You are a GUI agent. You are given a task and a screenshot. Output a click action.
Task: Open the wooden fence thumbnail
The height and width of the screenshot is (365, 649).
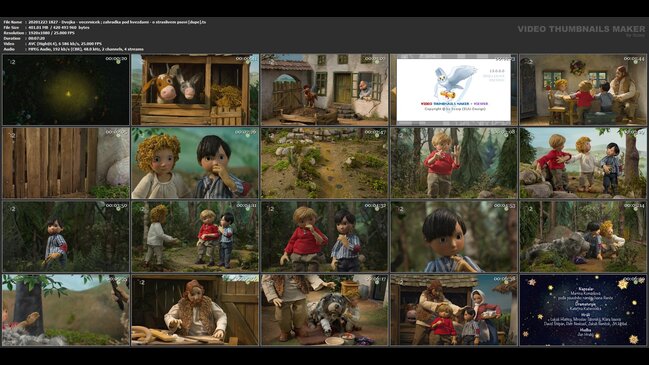[66, 163]
